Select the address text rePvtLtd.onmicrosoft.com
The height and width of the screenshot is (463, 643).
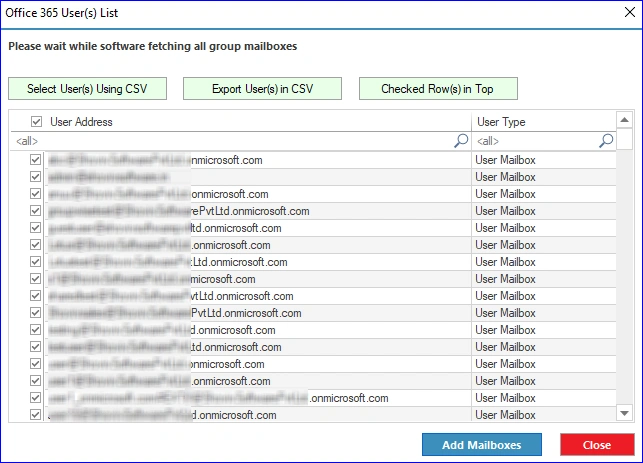pyautogui.click(x=250, y=211)
